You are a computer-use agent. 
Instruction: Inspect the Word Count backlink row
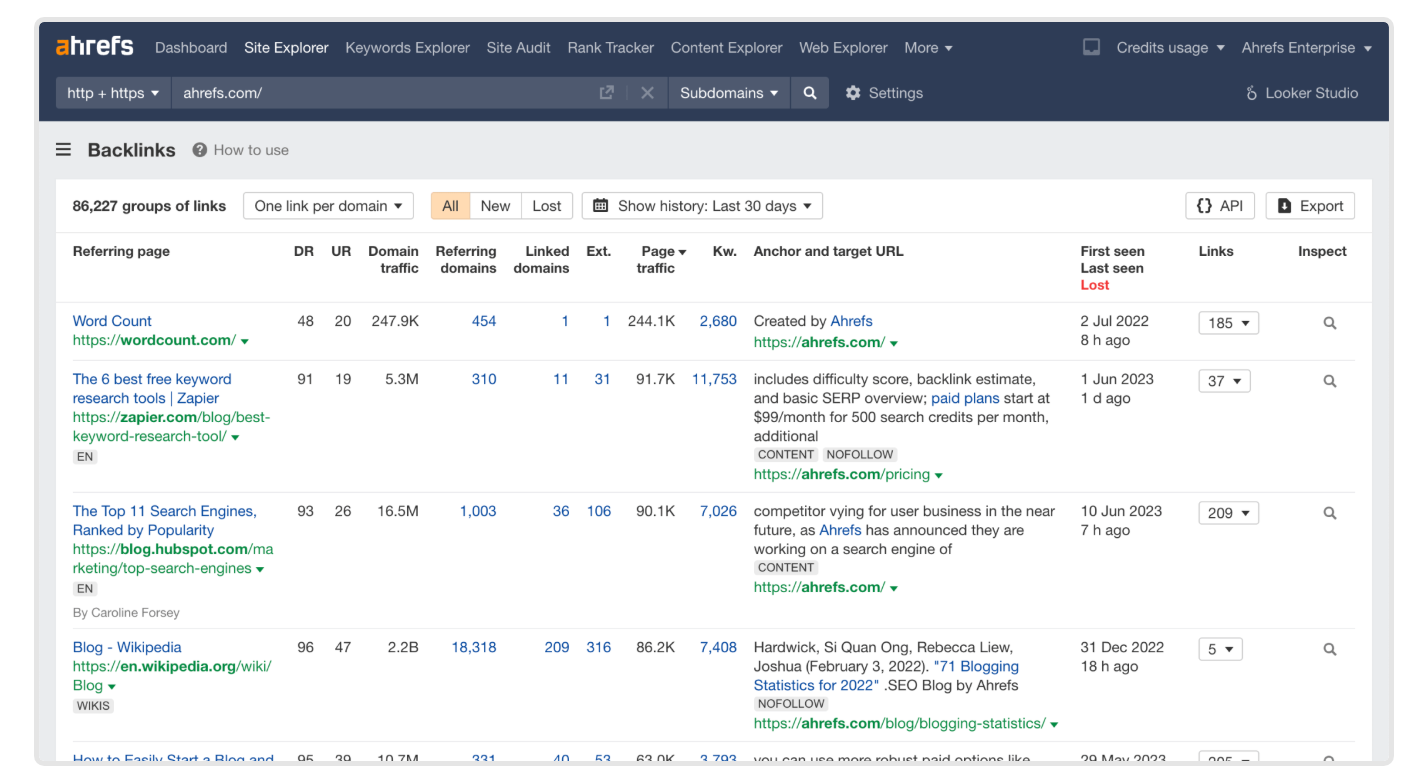pos(1329,323)
